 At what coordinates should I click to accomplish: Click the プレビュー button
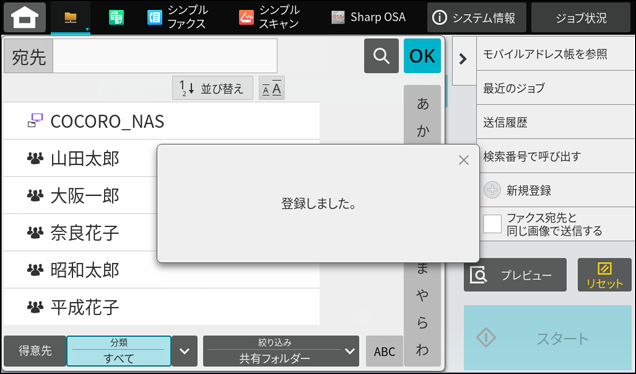click(x=515, y=275)
